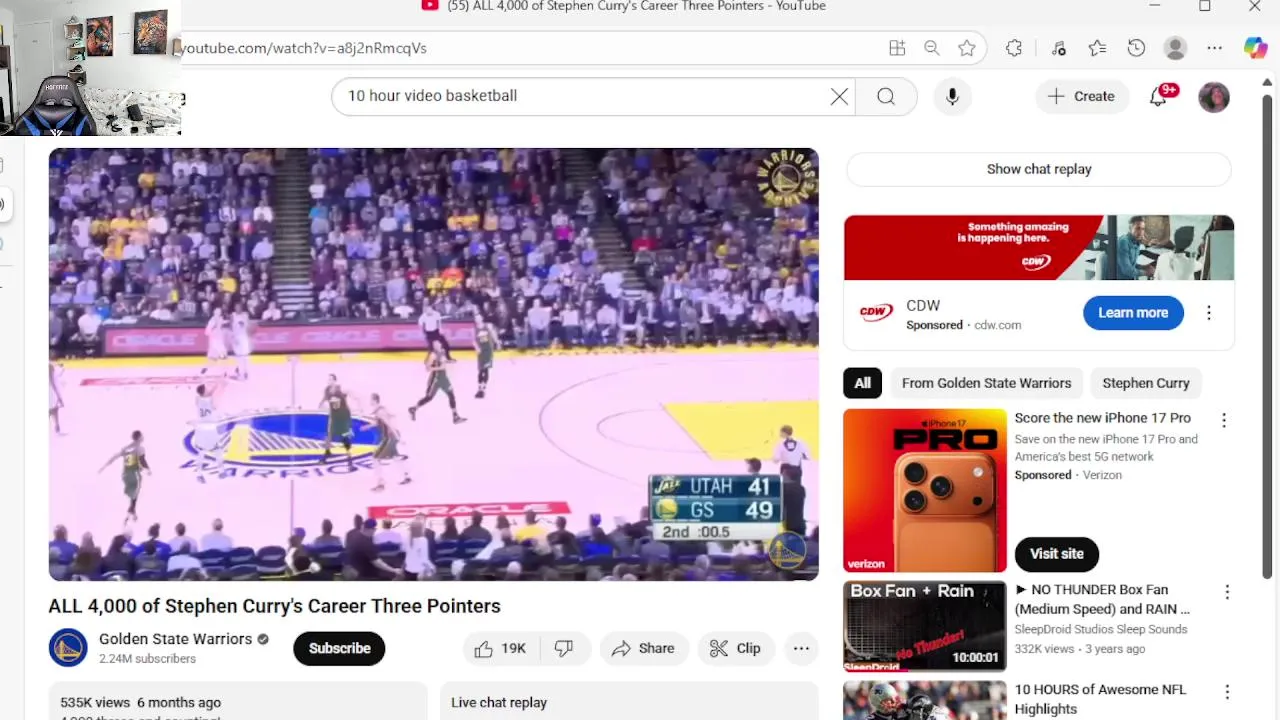Subscribe to Golden State Warriors

[339, 648]
